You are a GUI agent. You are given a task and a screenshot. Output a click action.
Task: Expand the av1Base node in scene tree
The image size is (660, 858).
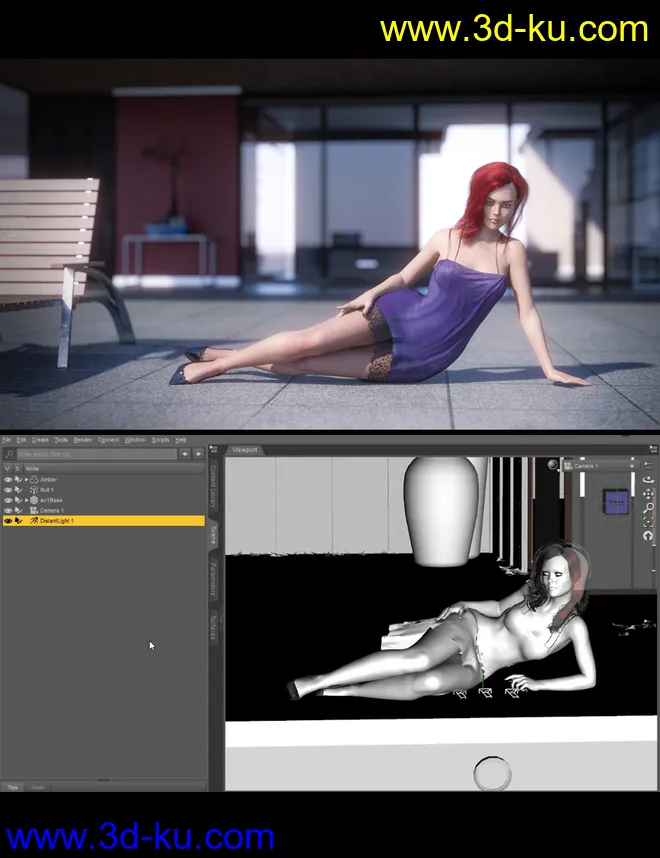pyautogui.click(x=26, y=500)
